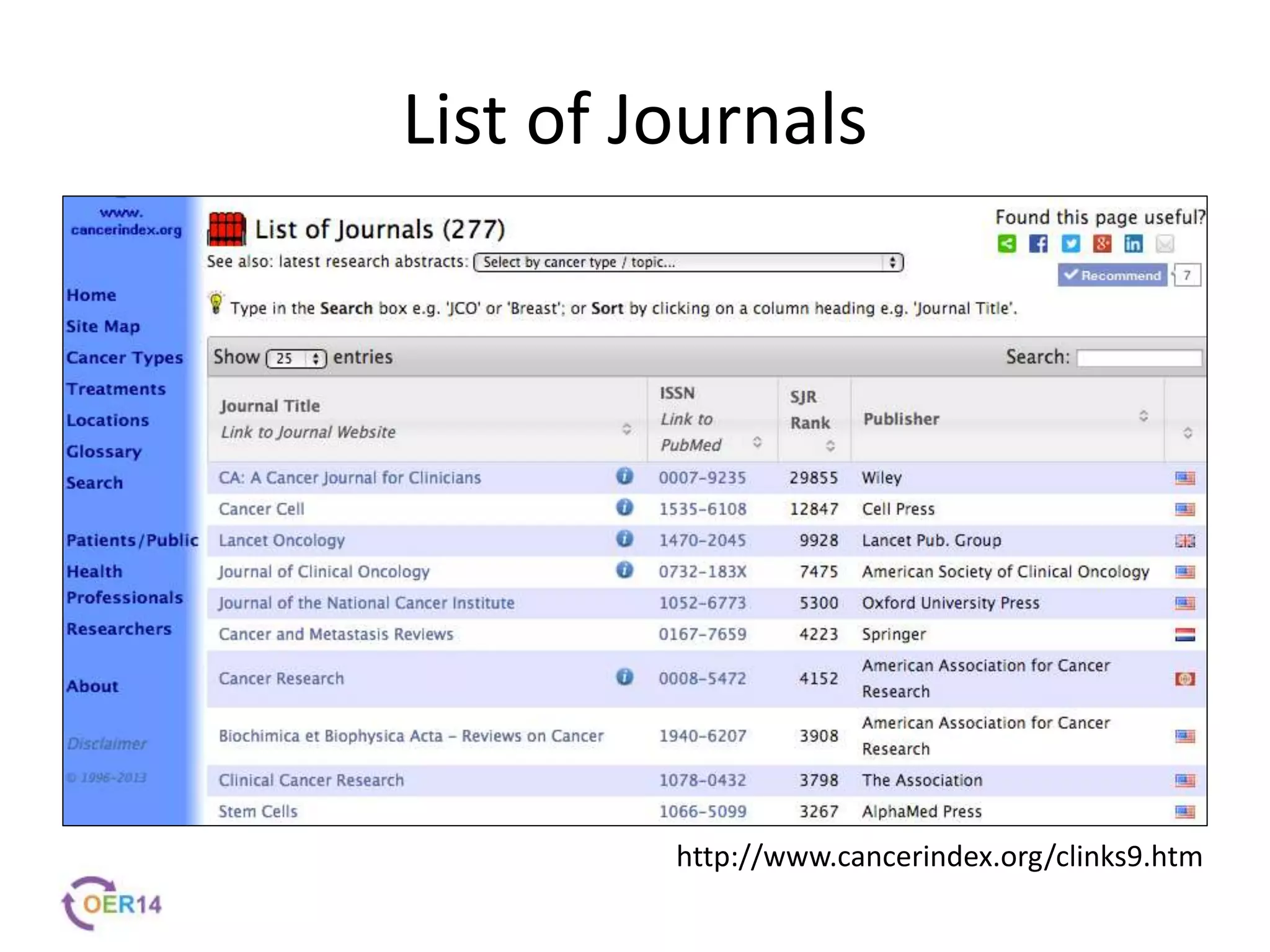Open info icon for Cancer Research
The width and height of the screenshot is (1270, 952).
(x=624, y=677)
